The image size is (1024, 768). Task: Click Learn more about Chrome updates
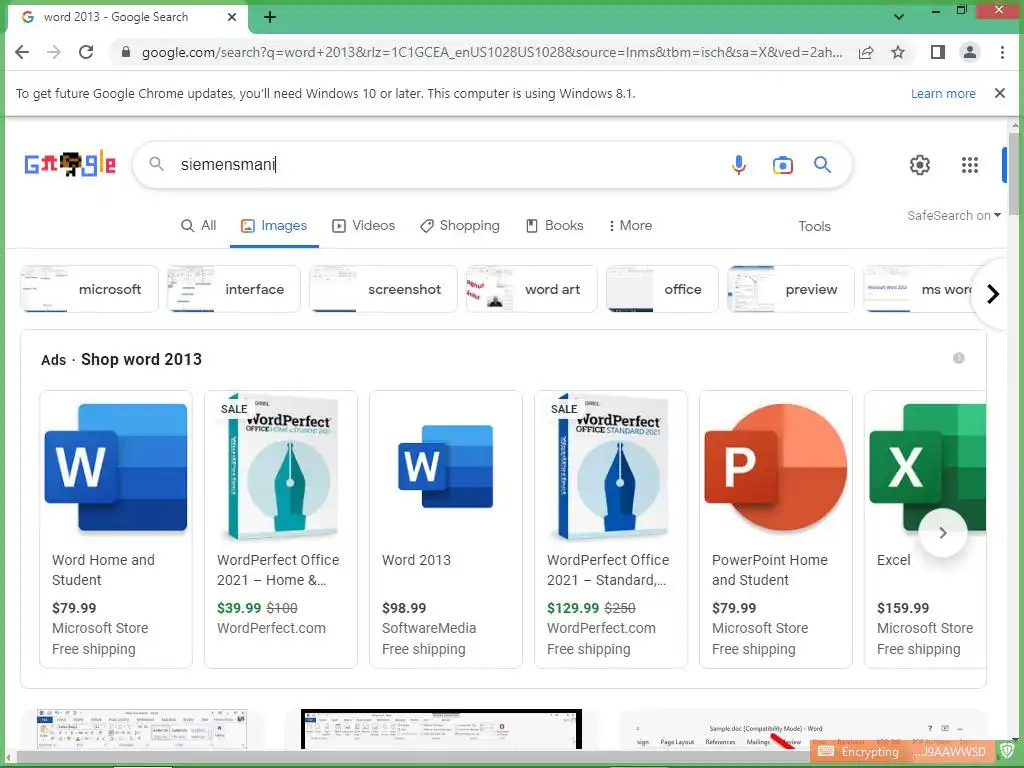click(943, 93)
